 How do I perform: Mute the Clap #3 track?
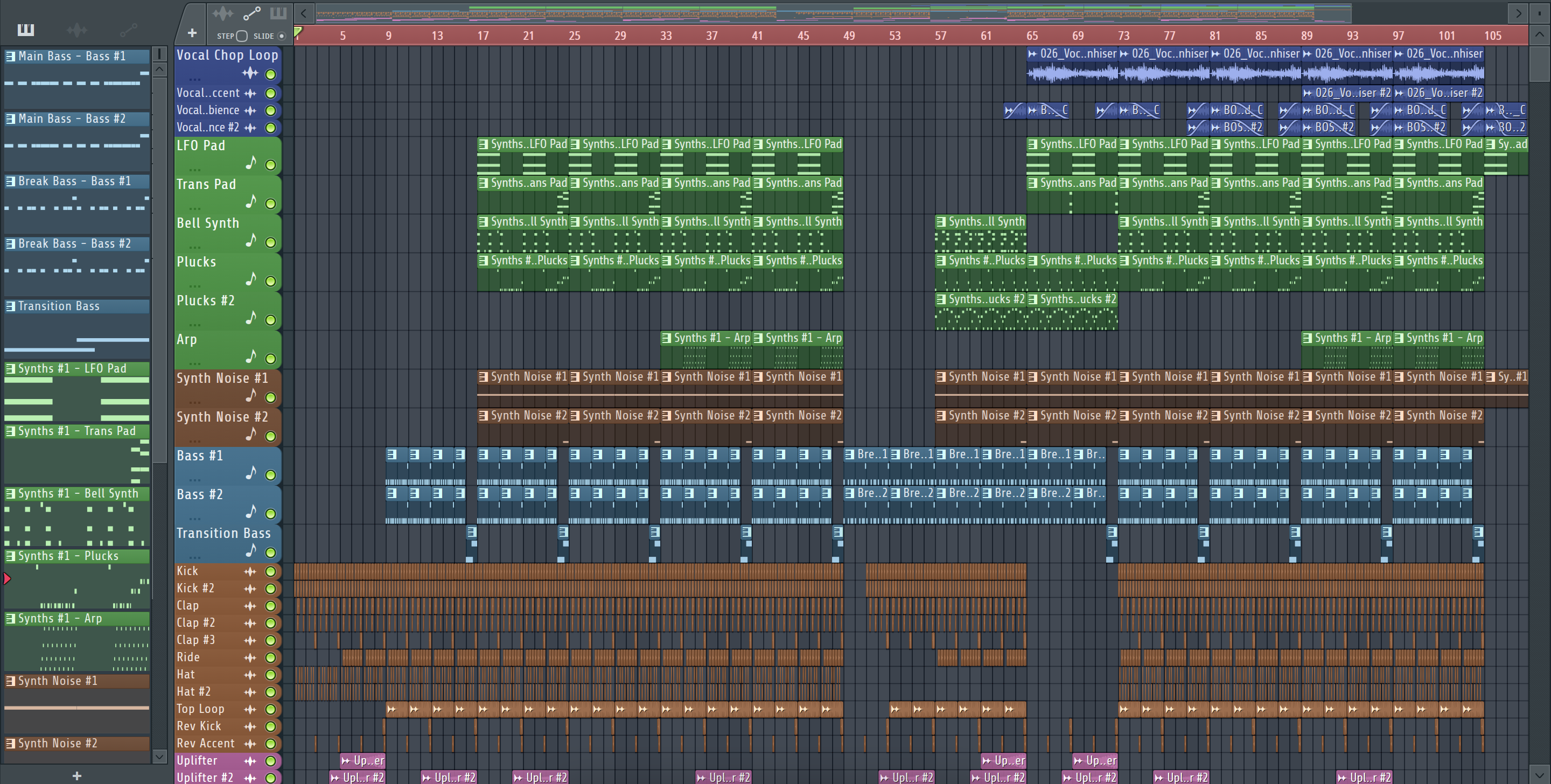point(271,641)
